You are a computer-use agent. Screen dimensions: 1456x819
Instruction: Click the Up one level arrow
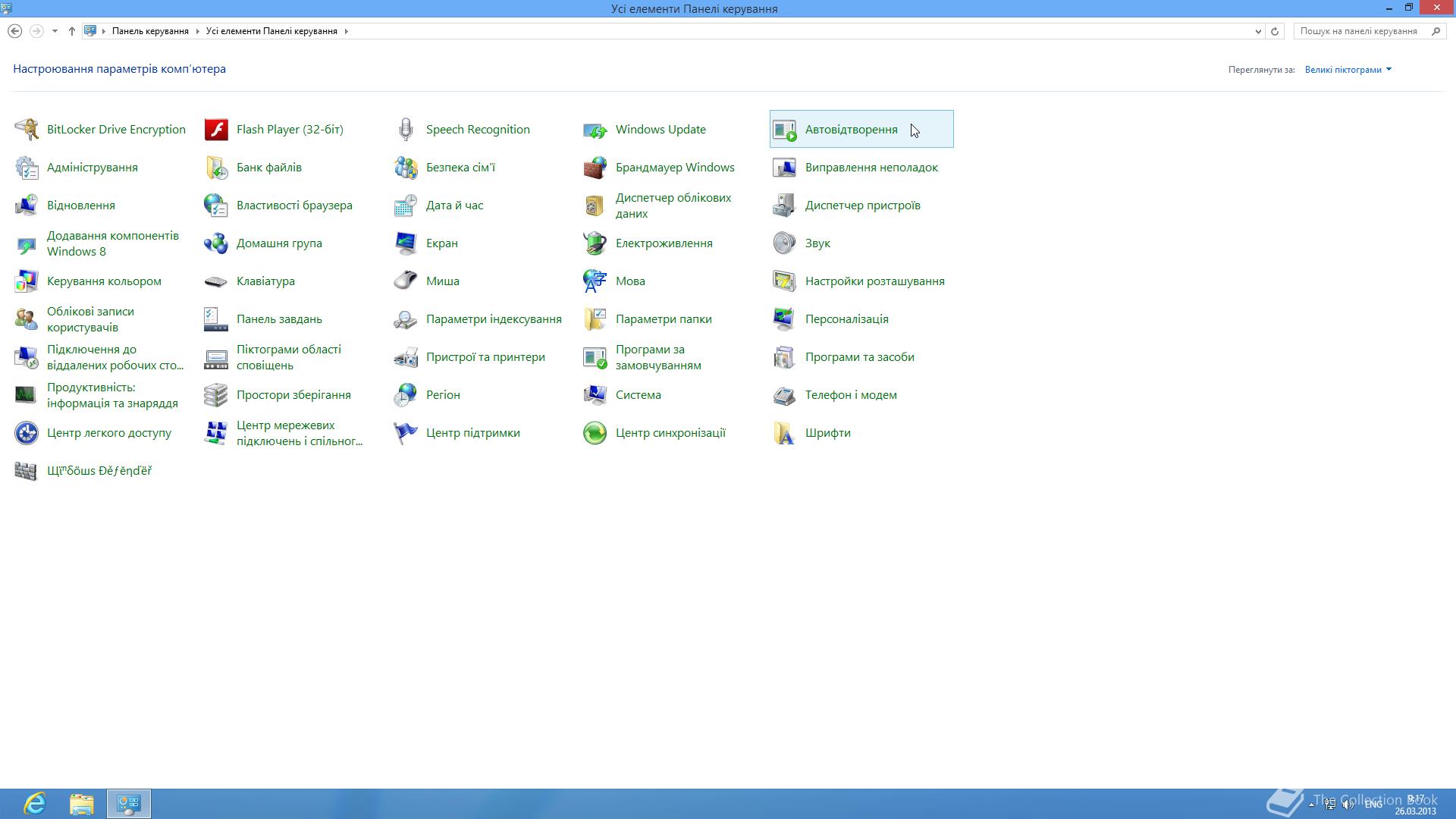pos(72,31)
